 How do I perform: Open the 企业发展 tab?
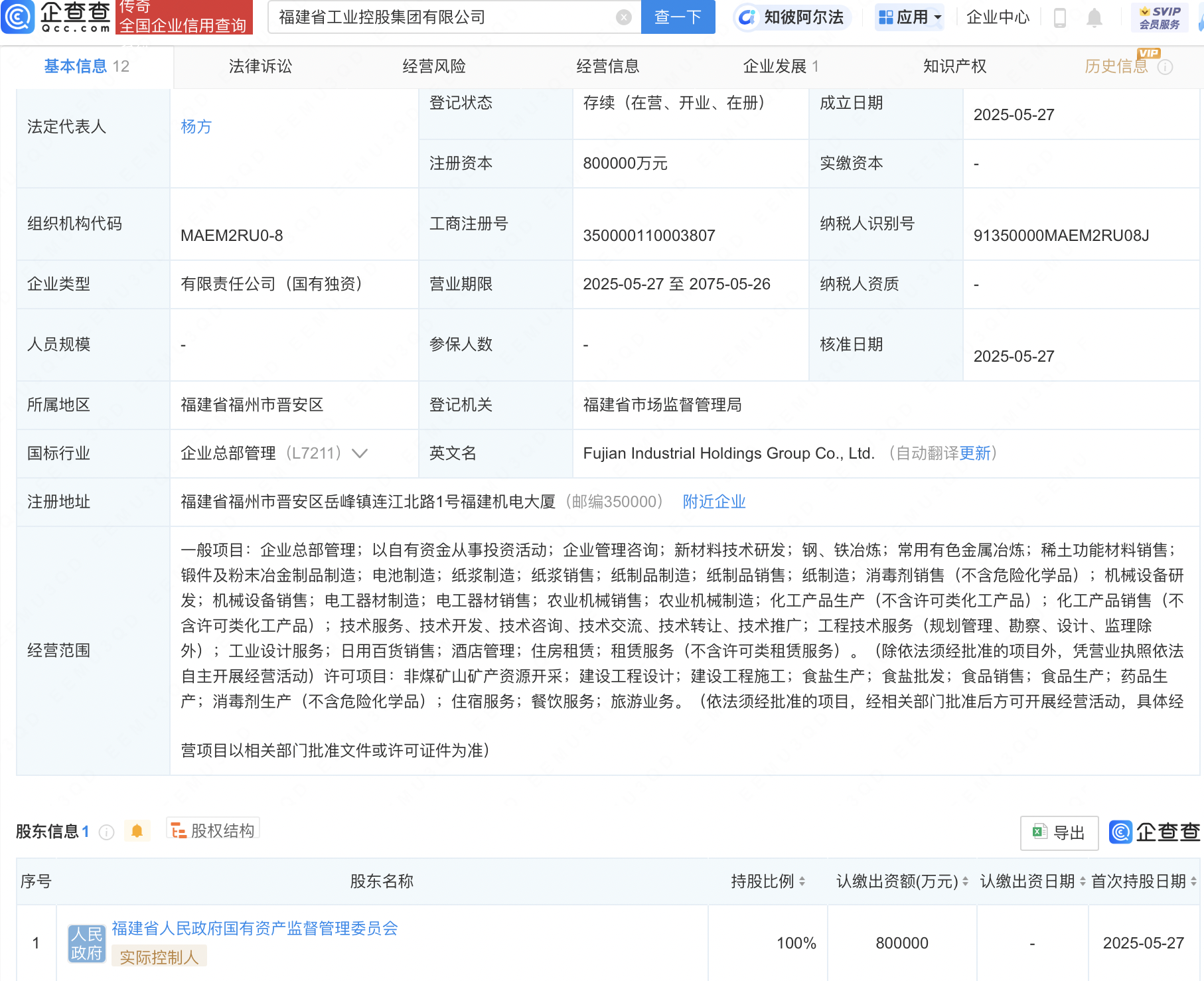[x=781, y=66]
